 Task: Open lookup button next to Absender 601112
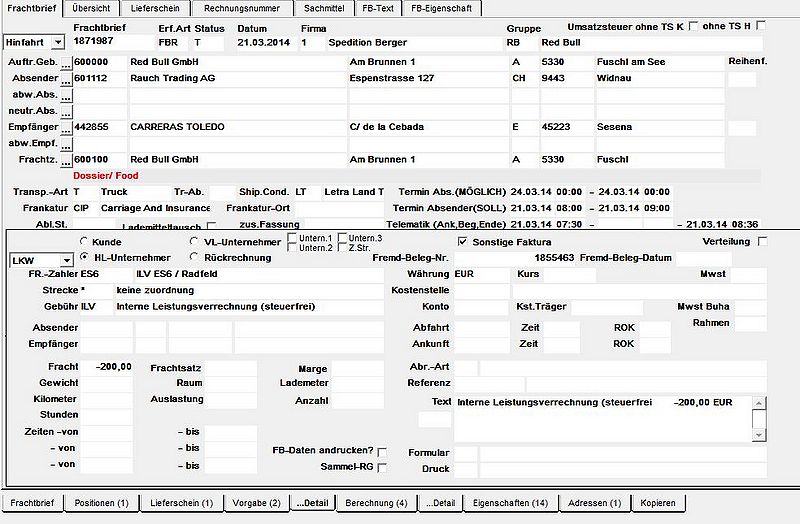click(66, 79)
